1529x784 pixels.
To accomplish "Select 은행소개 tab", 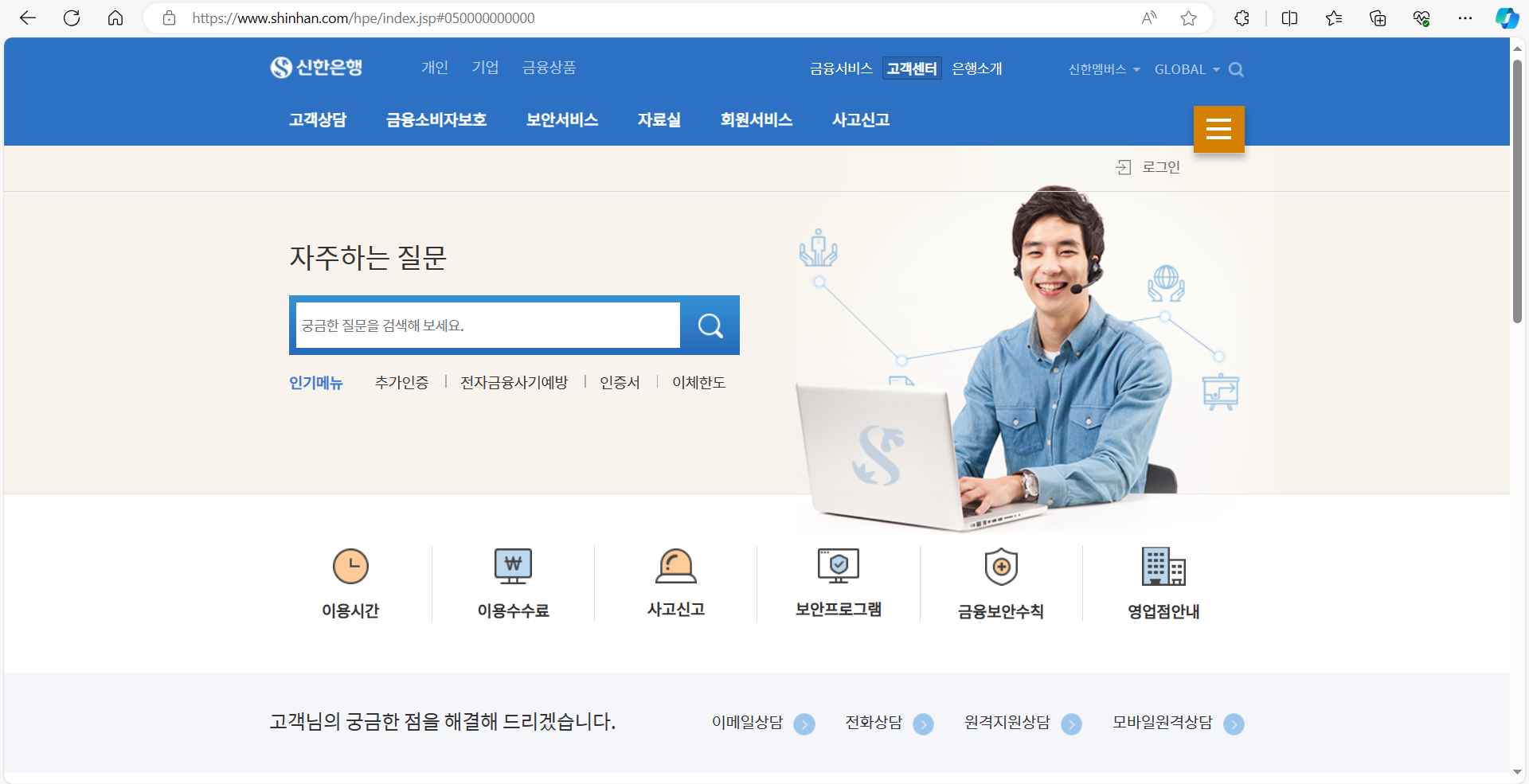I will click(977, 68).
